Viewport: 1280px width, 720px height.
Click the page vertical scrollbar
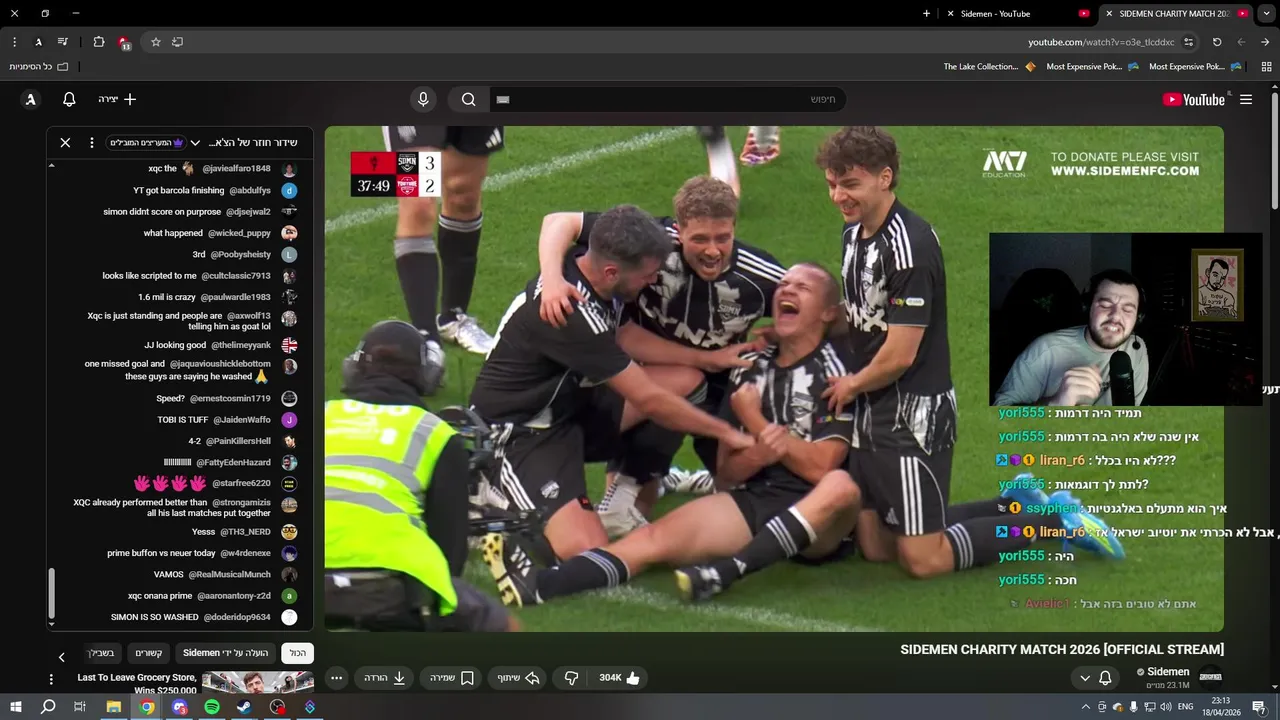(1275, 150)
